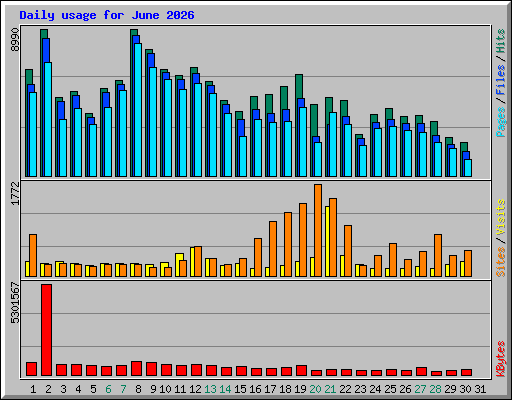This screenshot has width=512, height=400.
Task: Click day label 2 on the x-axis
Action: (48, 389)
